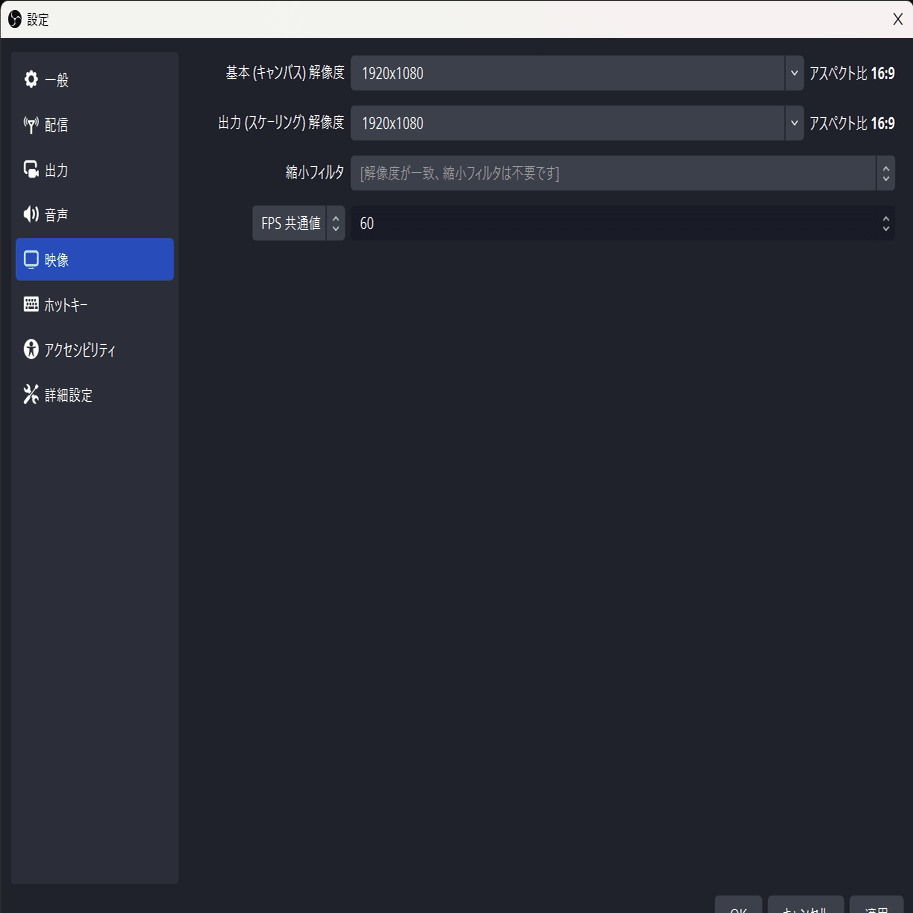Expand the FPS value 60 dropdown arrows

click(886, 223)
